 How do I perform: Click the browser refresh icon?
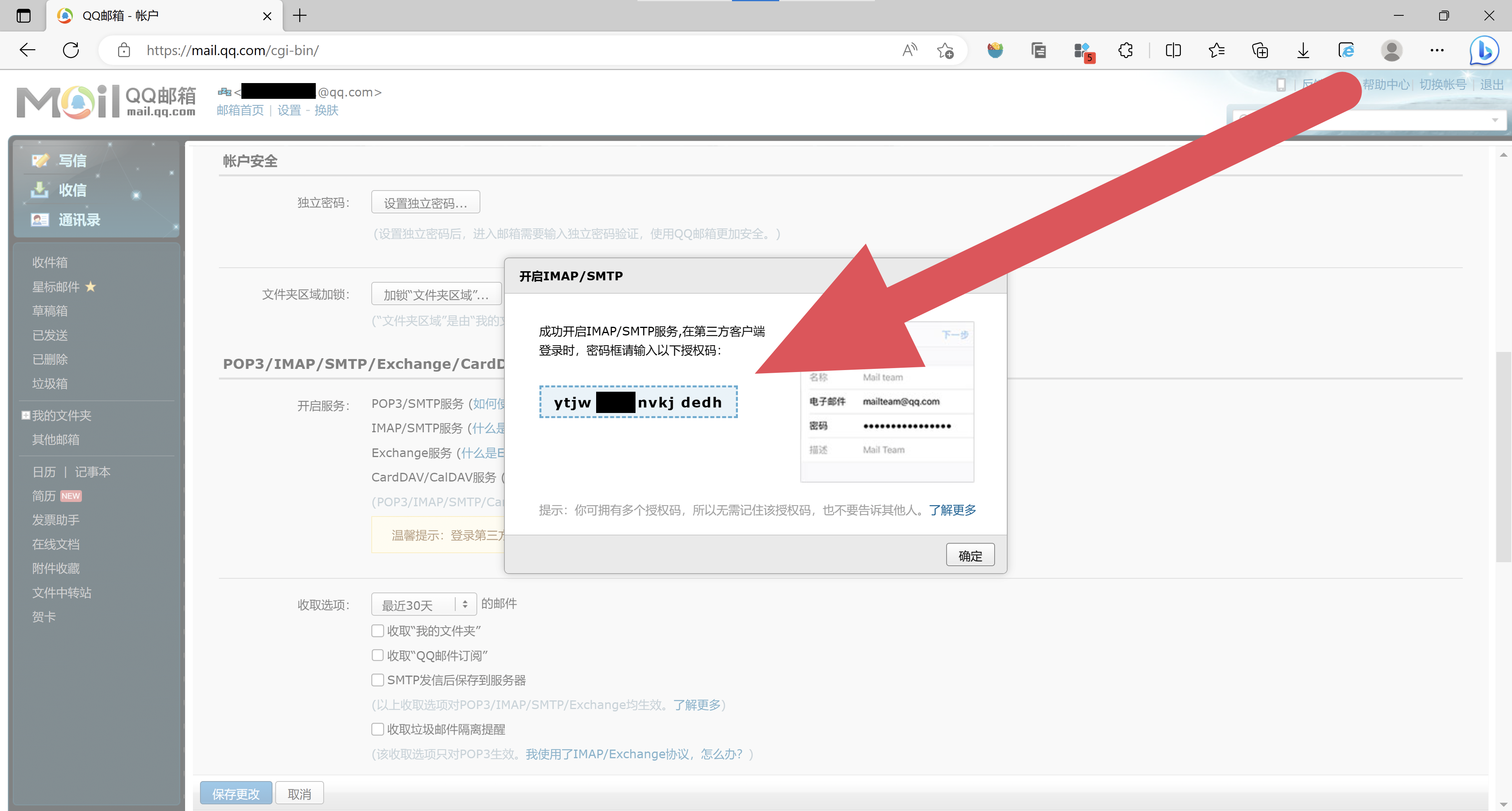[x=71, y=50]
